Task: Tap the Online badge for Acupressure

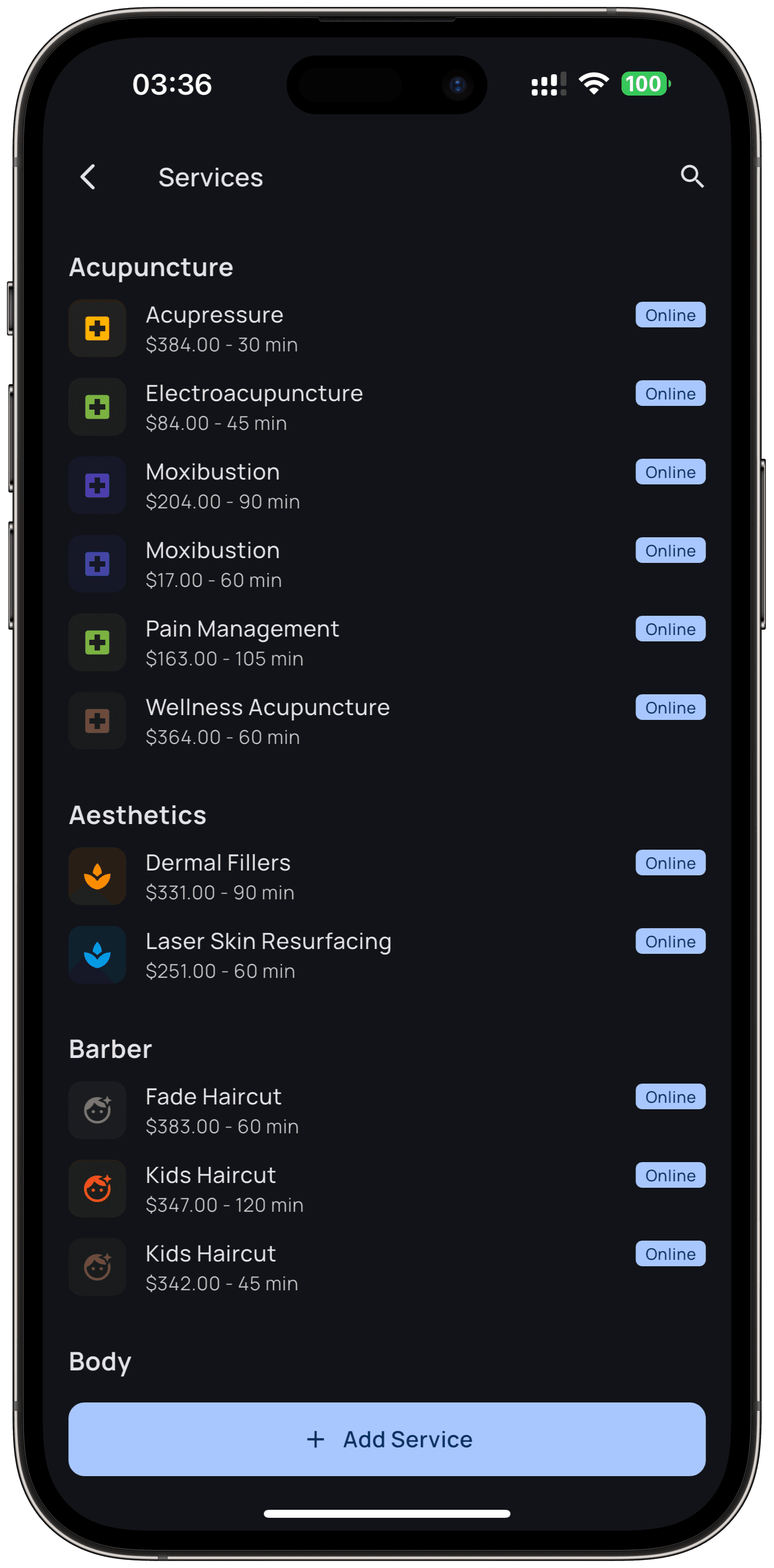Action: point(670,315)
